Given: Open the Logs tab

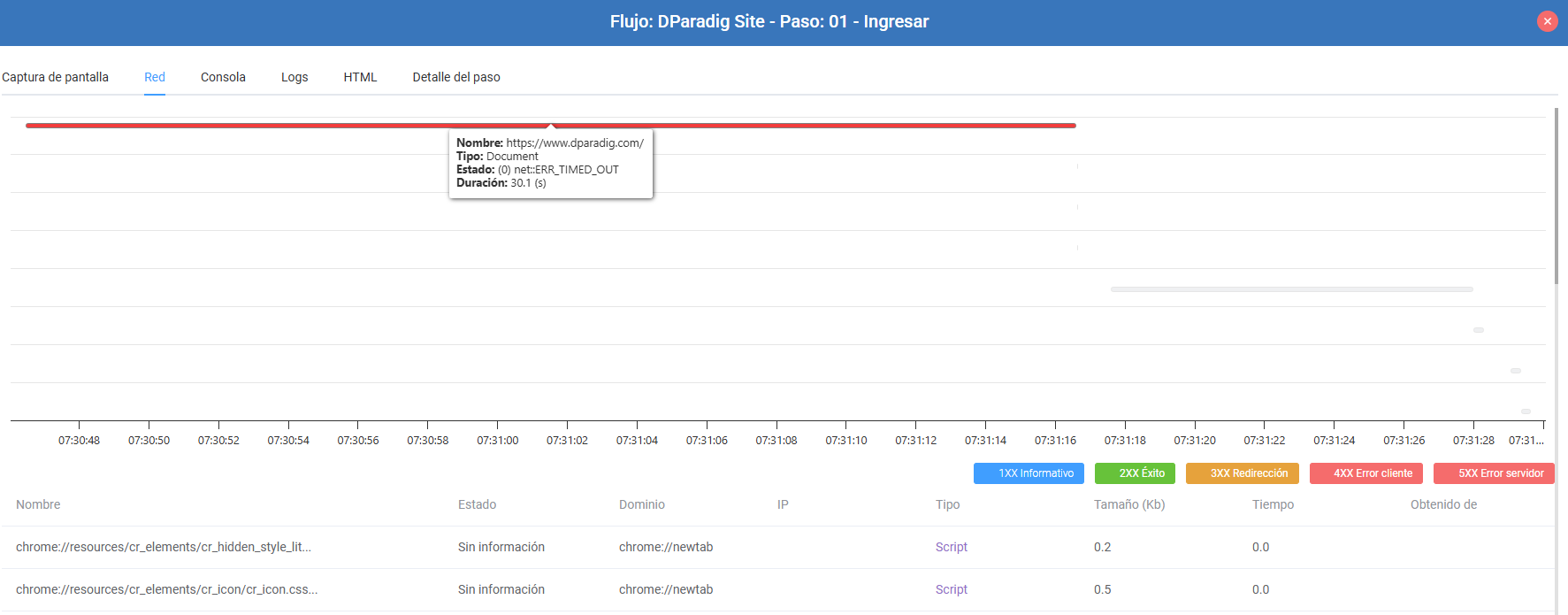Looking at the screenshot, I should coord(294,77).
